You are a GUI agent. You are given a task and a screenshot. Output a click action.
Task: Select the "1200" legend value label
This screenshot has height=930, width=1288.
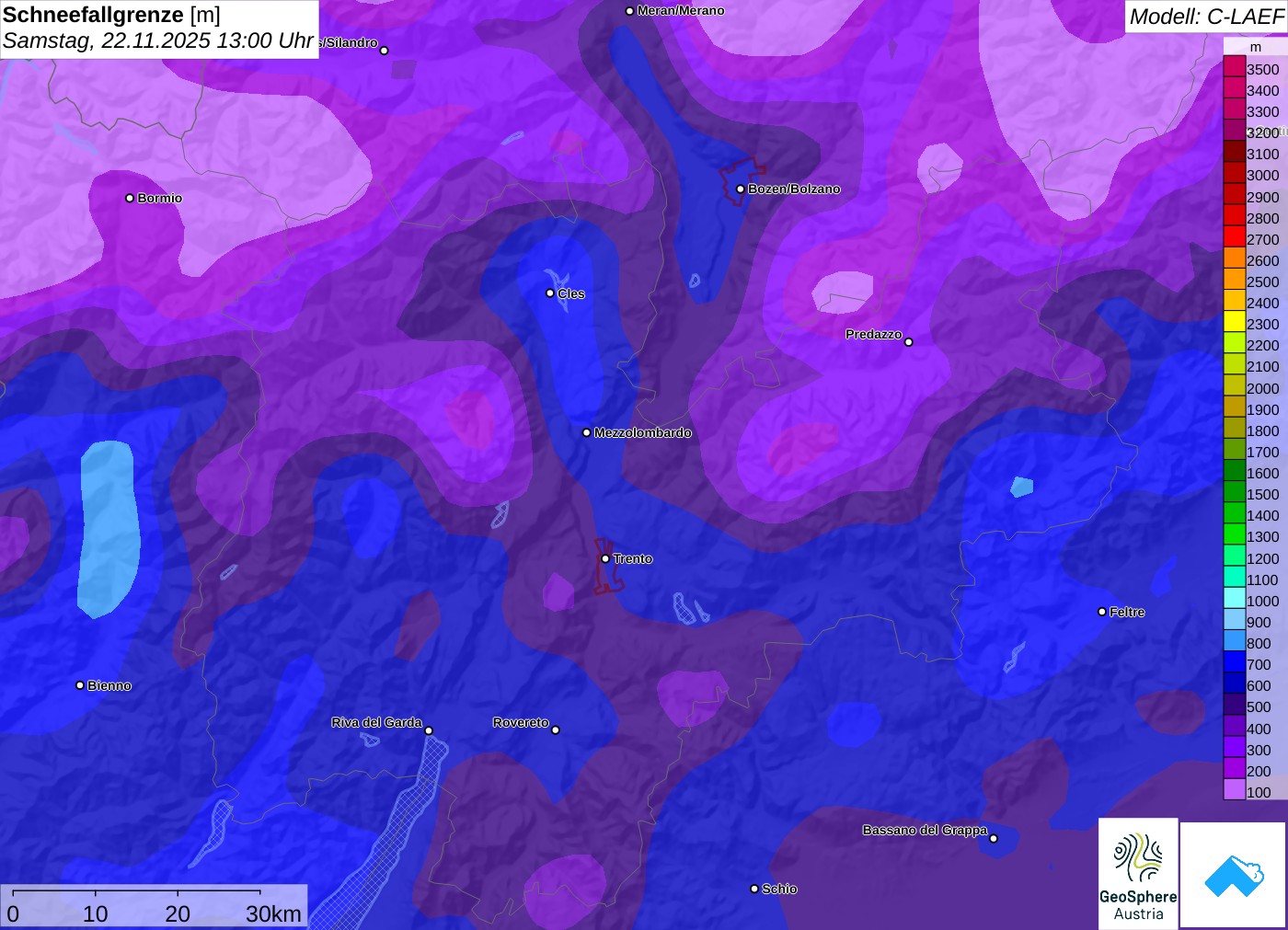pos(1263,558)
